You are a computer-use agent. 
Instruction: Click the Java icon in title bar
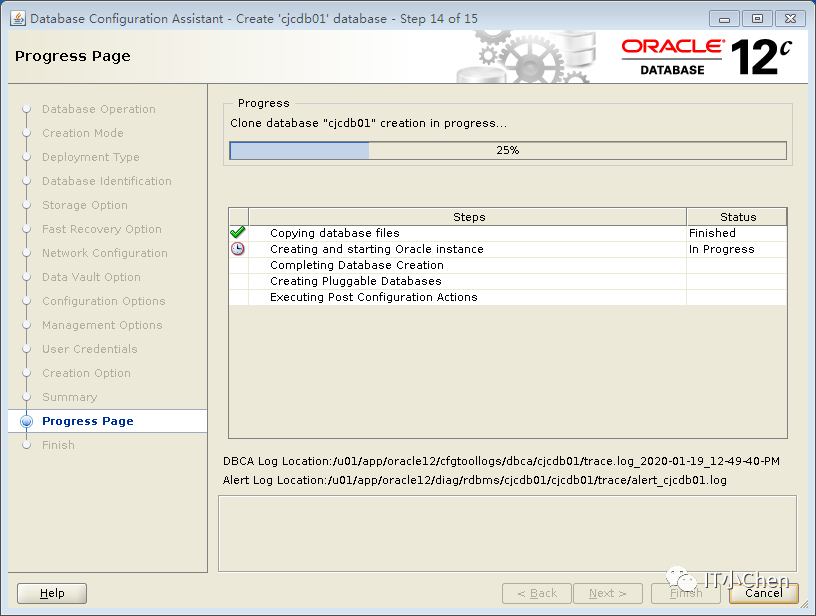(x=18, y=18)
